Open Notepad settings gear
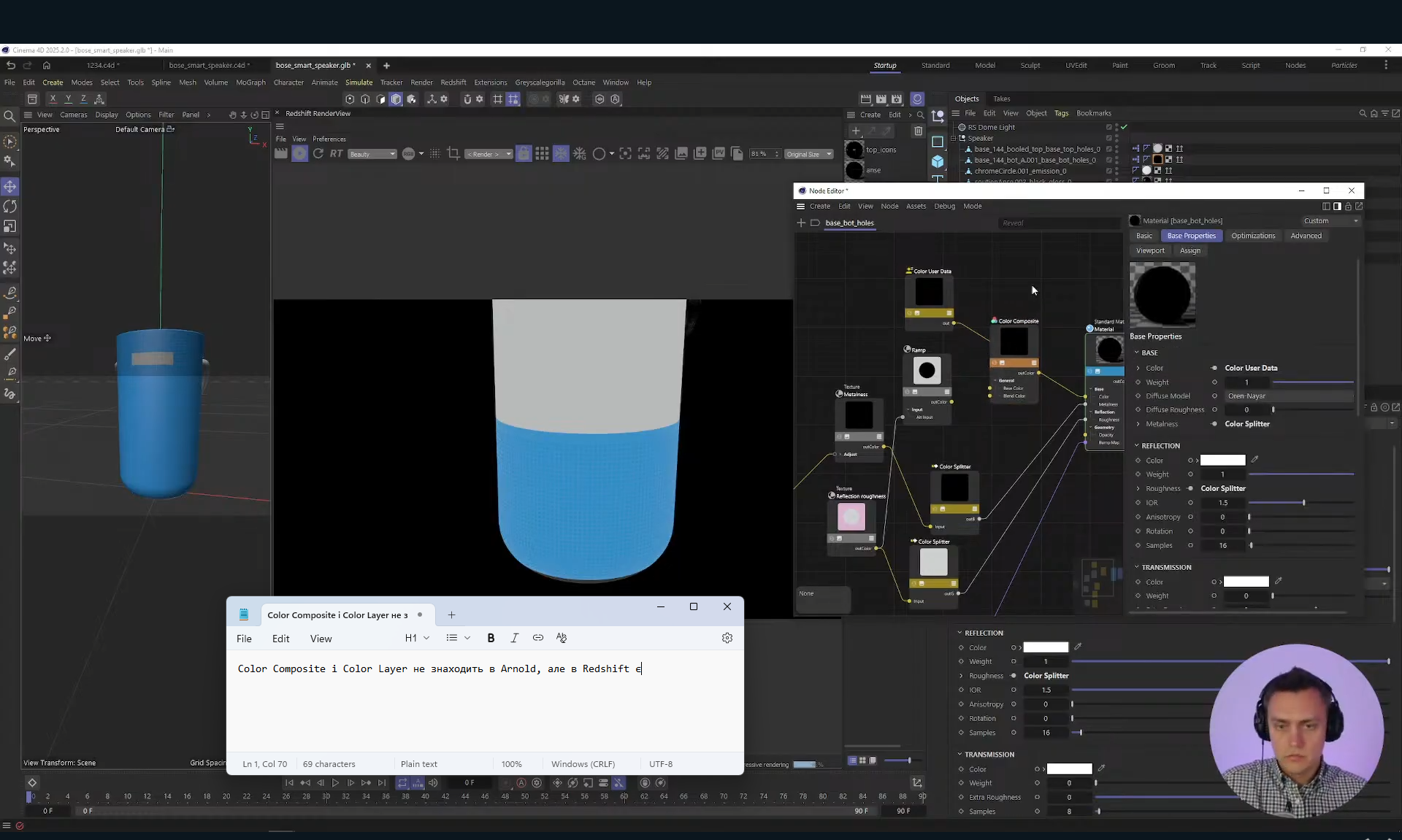 pyautogui.click(x=727, y=638)
